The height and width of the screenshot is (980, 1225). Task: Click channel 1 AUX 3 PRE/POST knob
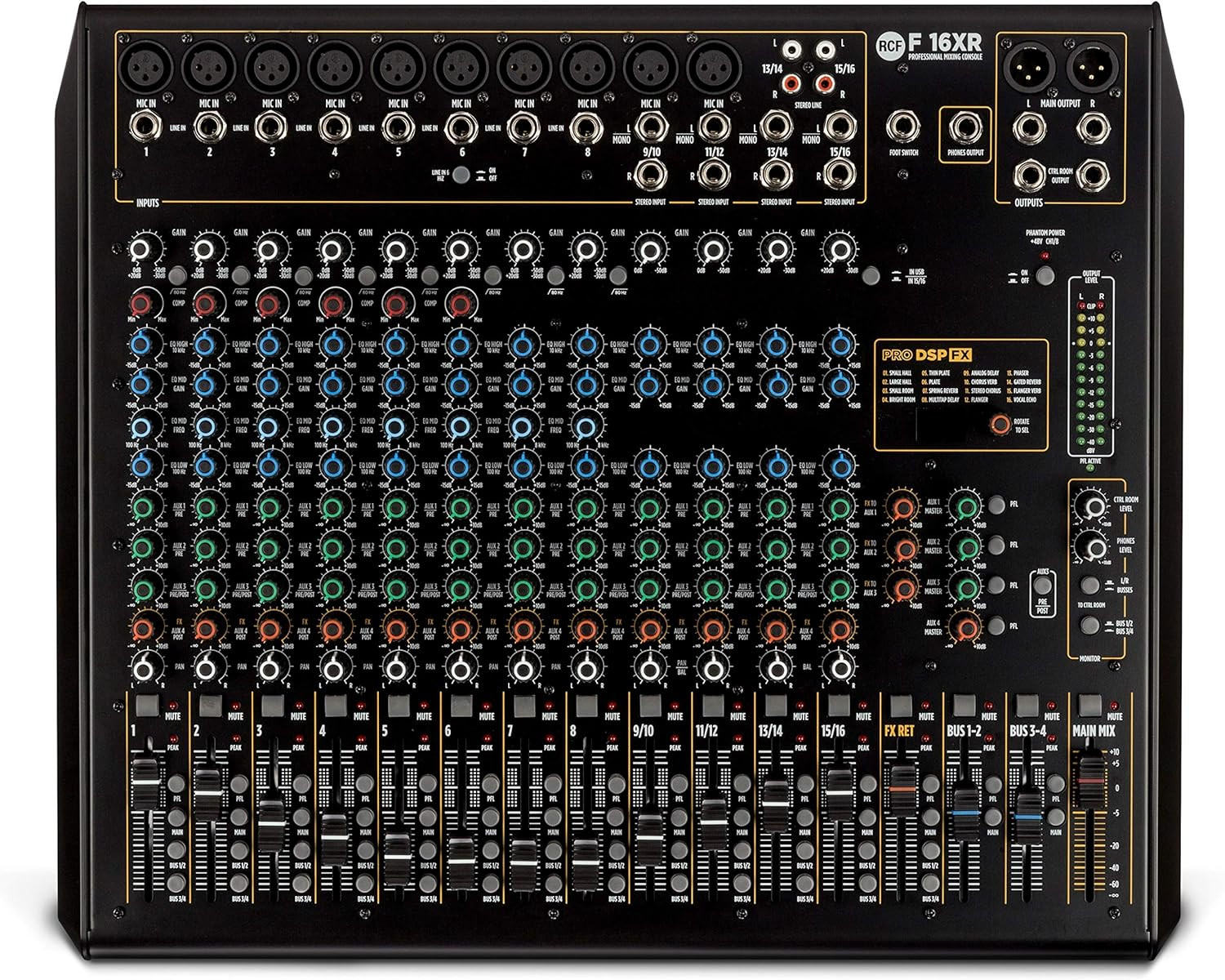(x=143, y=588)
